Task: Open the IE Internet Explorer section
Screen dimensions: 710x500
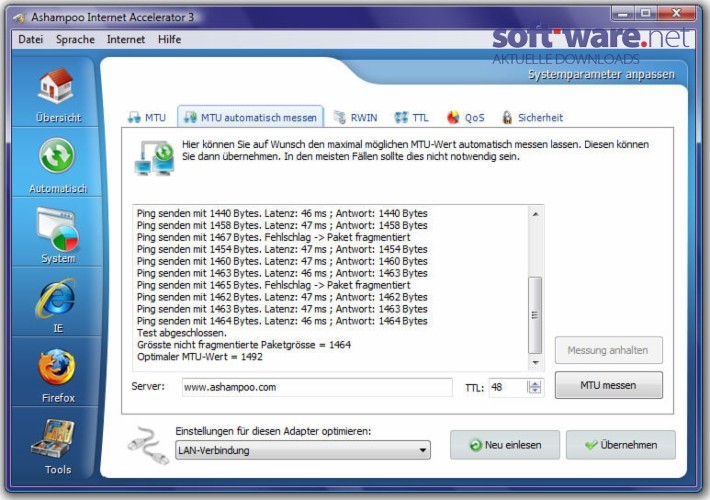Action: [57, 298]
